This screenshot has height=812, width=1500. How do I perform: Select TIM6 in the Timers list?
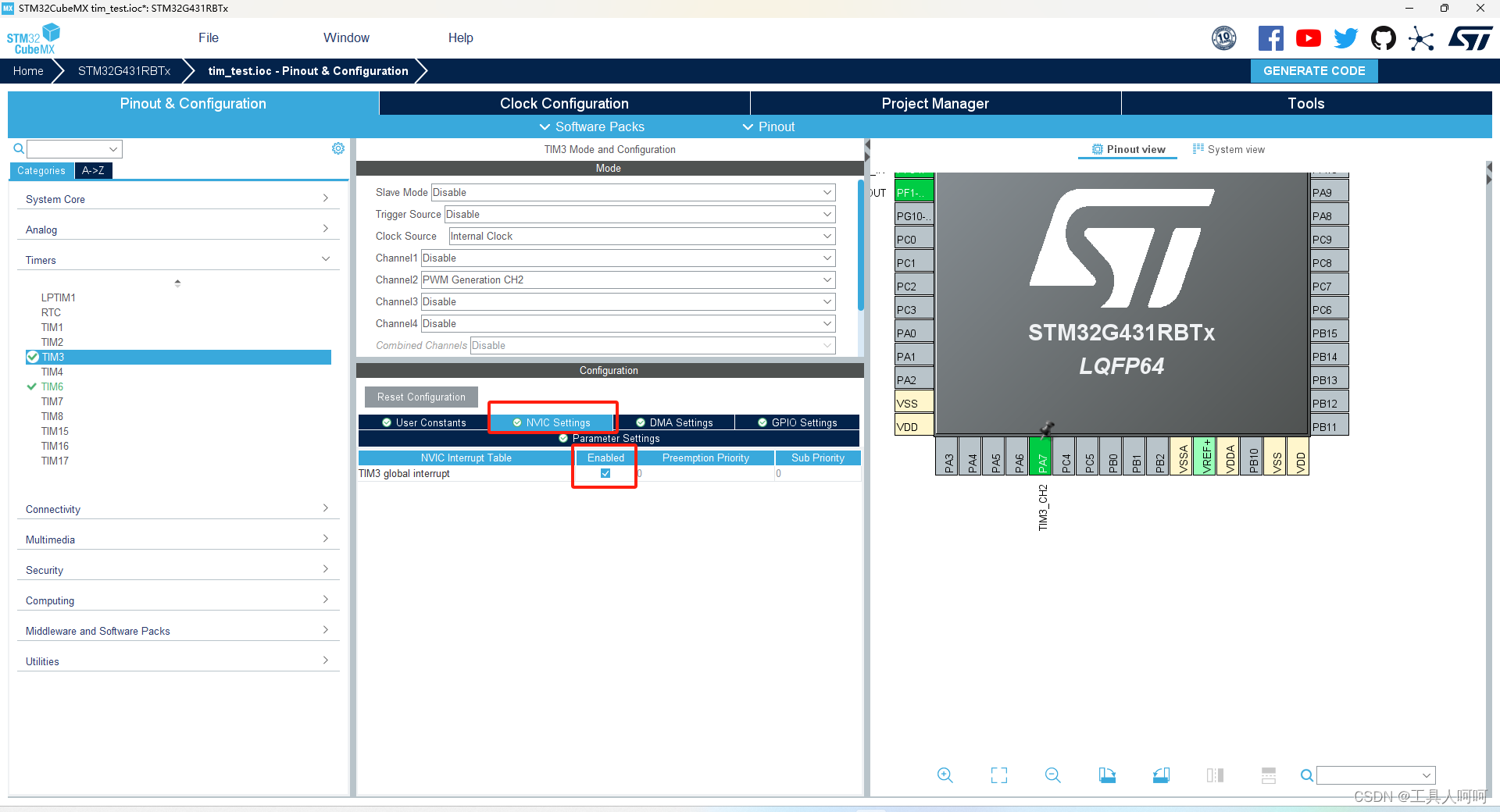tap(52, 386)
